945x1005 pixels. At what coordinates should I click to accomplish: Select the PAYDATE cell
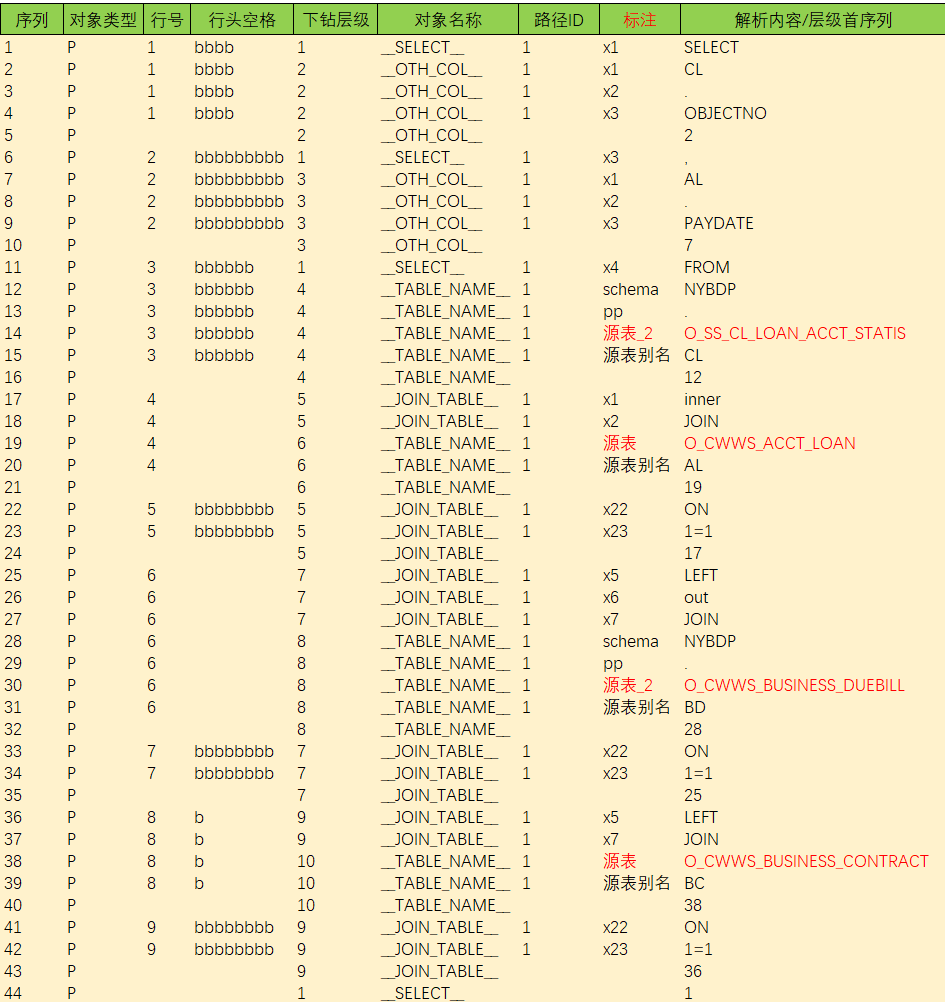[718, 223]
